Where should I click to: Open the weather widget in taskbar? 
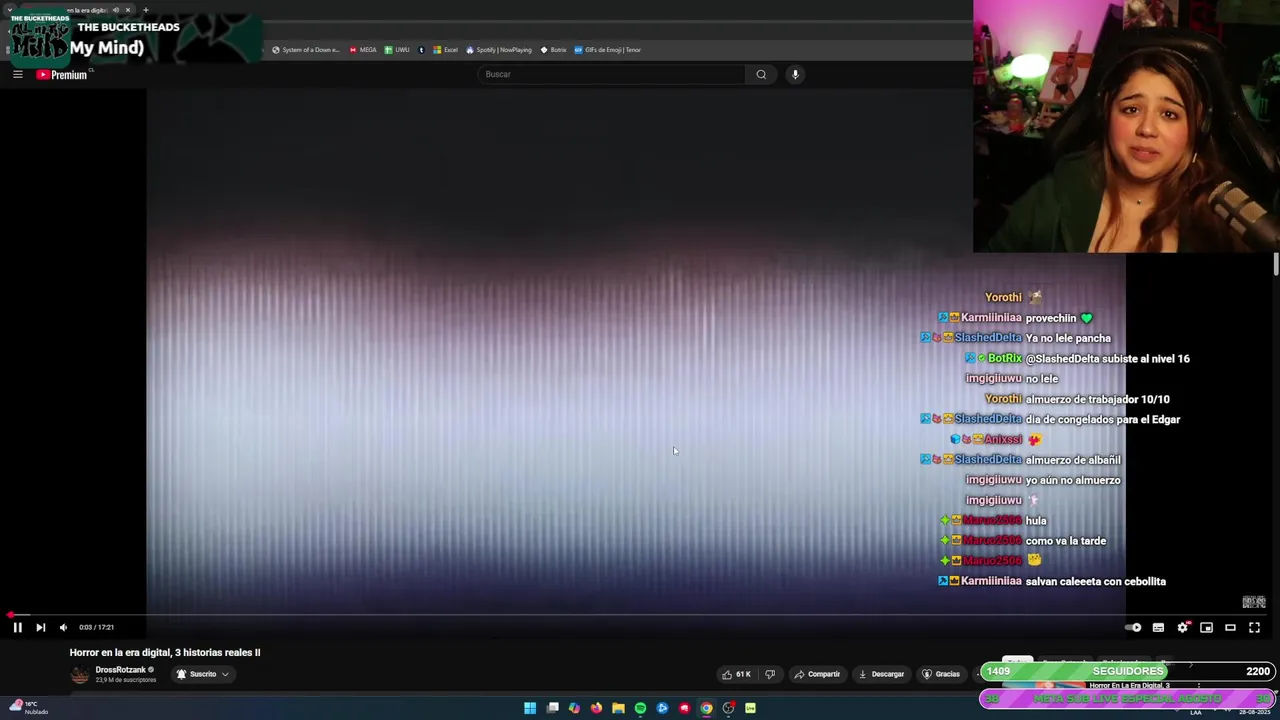pyautogui.click(x=28, y=708)
